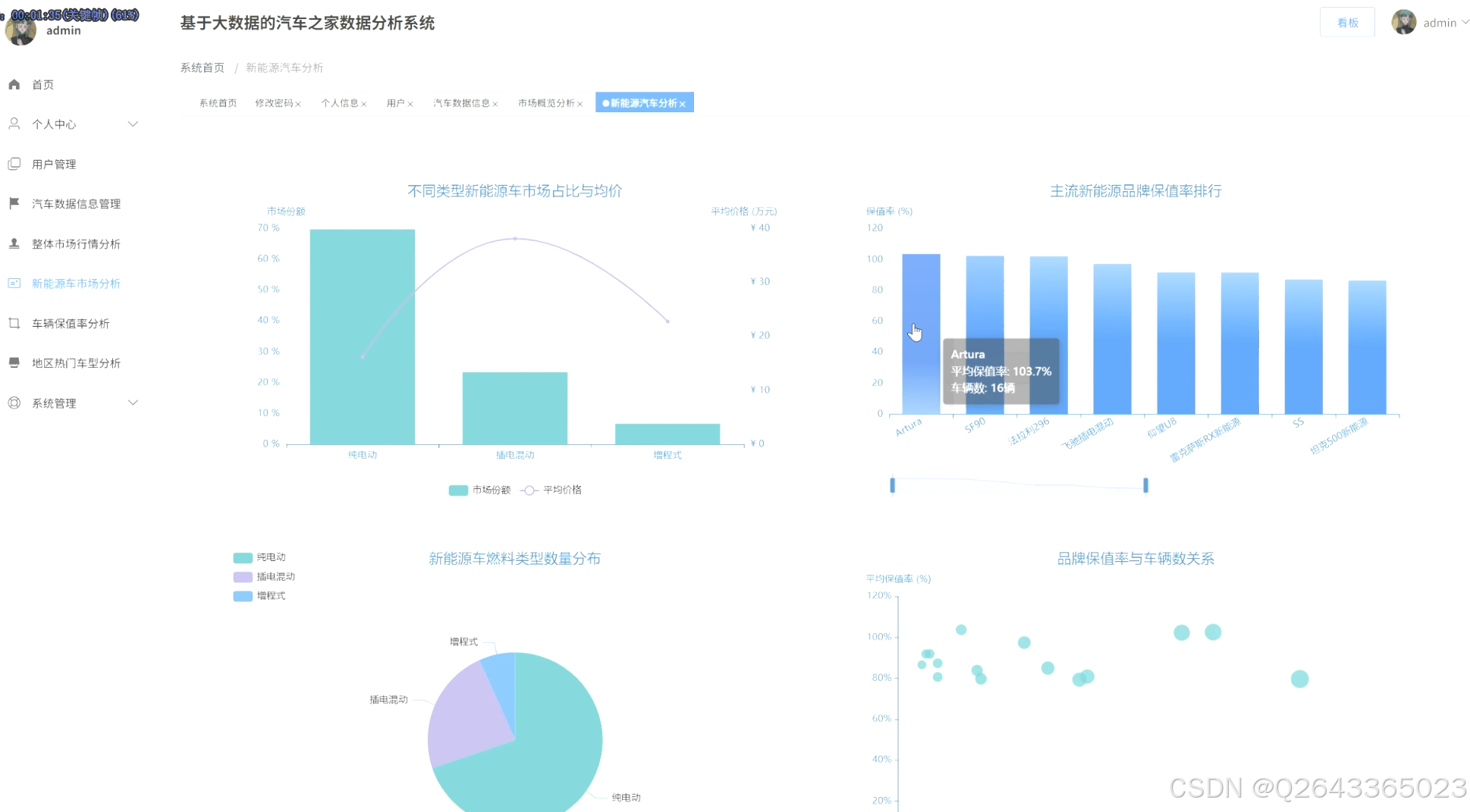Open 车辆保值率分析 in the sidebar
The height and width of the screenshot is (812, 1470).
pos(71,323)
